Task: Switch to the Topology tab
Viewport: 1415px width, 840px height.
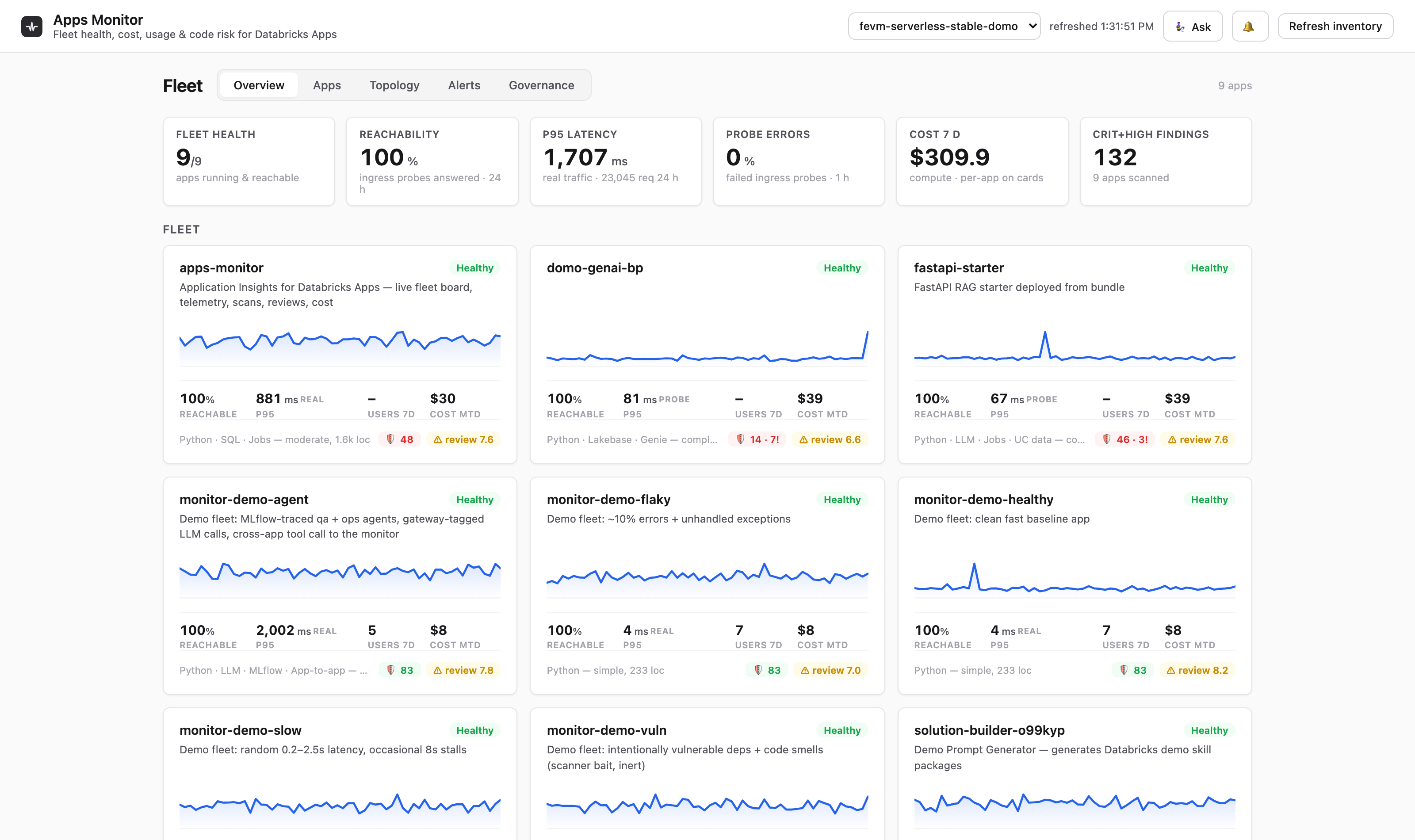Action: click(x=394, y=85)
